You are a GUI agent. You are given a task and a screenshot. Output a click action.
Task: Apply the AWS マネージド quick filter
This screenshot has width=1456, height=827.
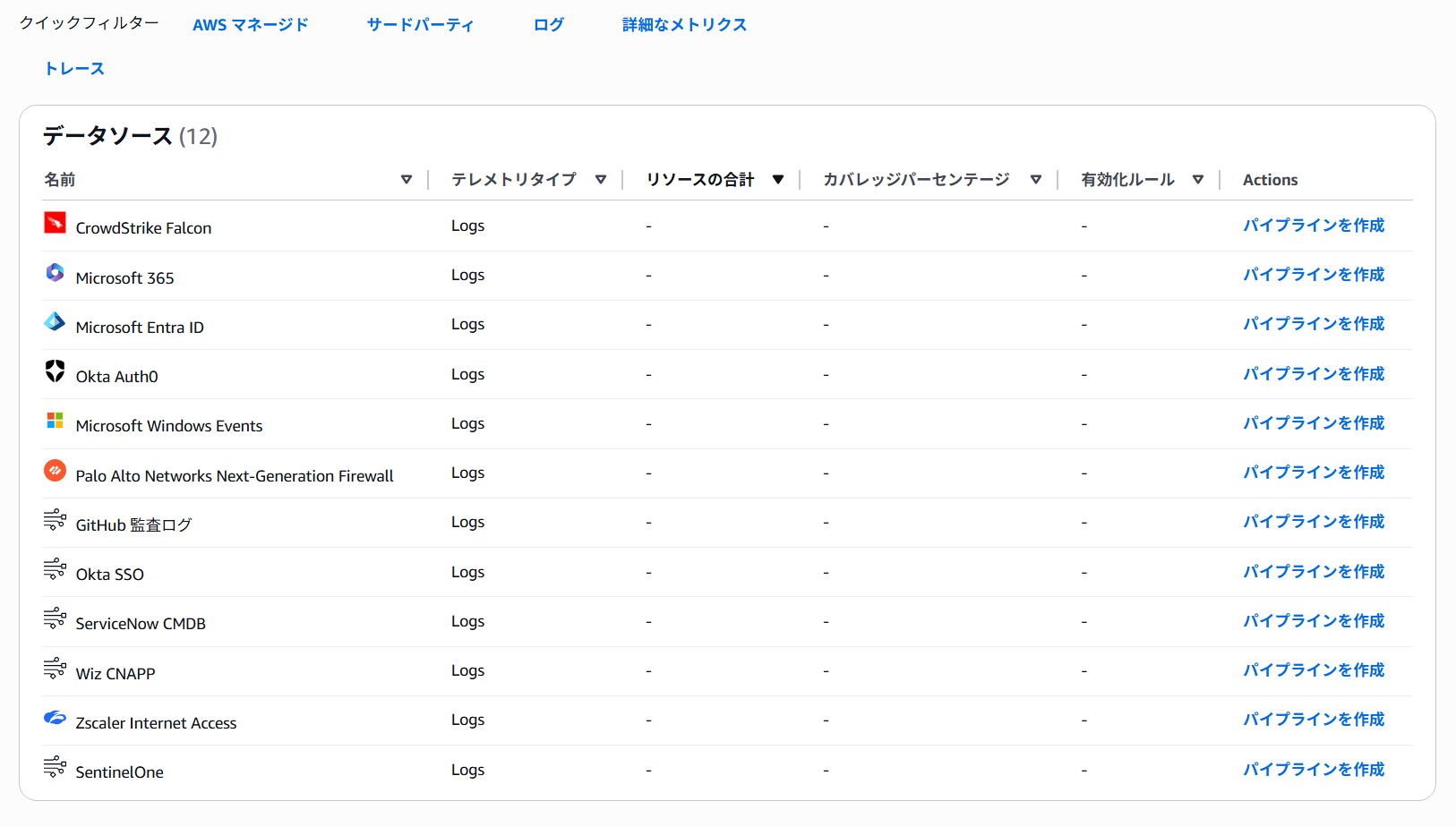(x=251, y=25)
